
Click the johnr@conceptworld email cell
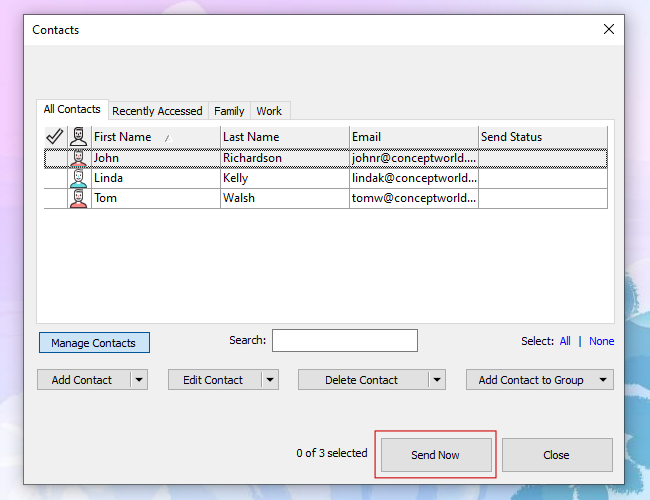coord(414,158)
